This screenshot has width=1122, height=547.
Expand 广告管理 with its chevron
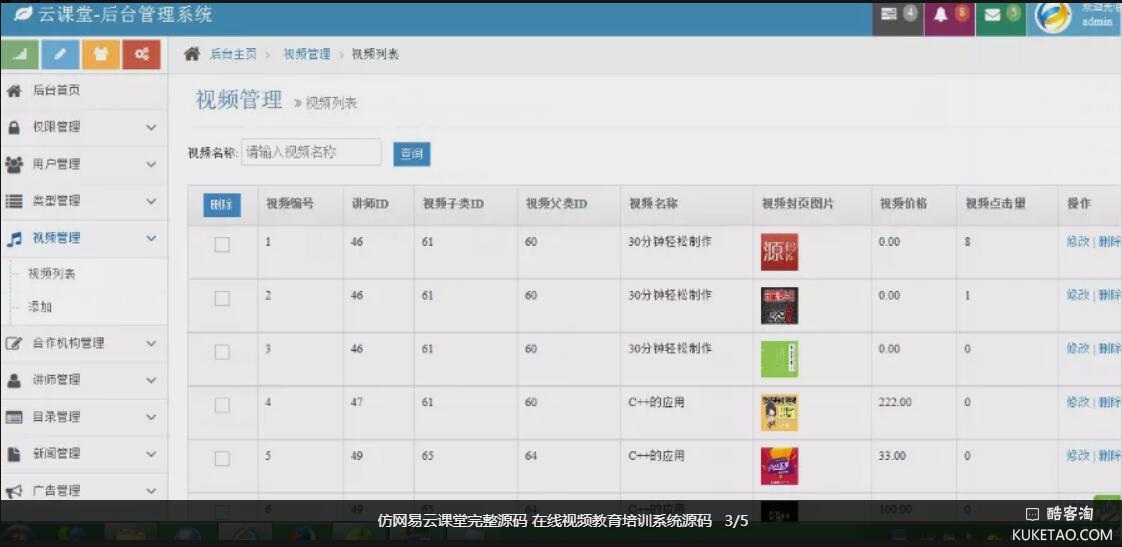[x=151, y=491]
